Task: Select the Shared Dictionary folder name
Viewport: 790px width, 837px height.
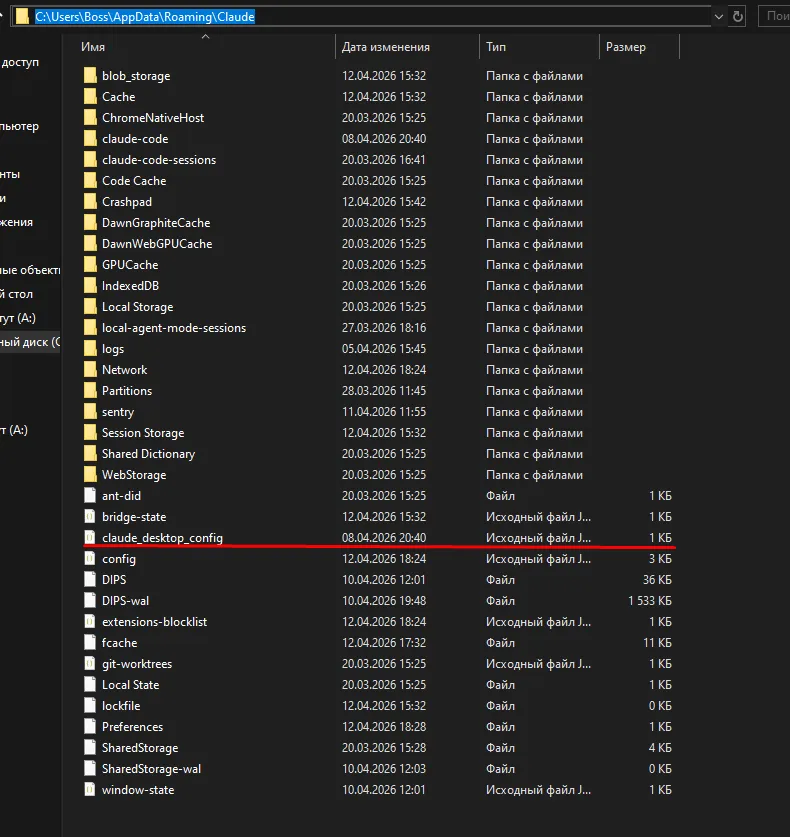Action: pyautogui.click(x=148, y=454)
